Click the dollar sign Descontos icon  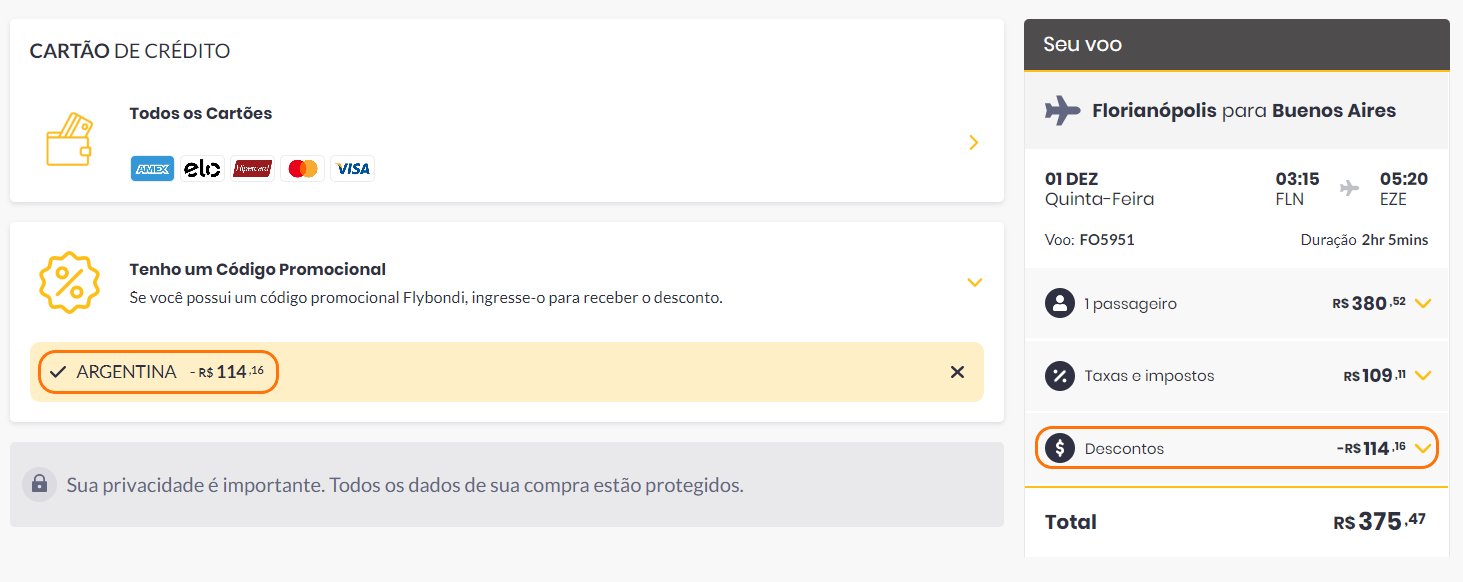tap(1059, 449)
